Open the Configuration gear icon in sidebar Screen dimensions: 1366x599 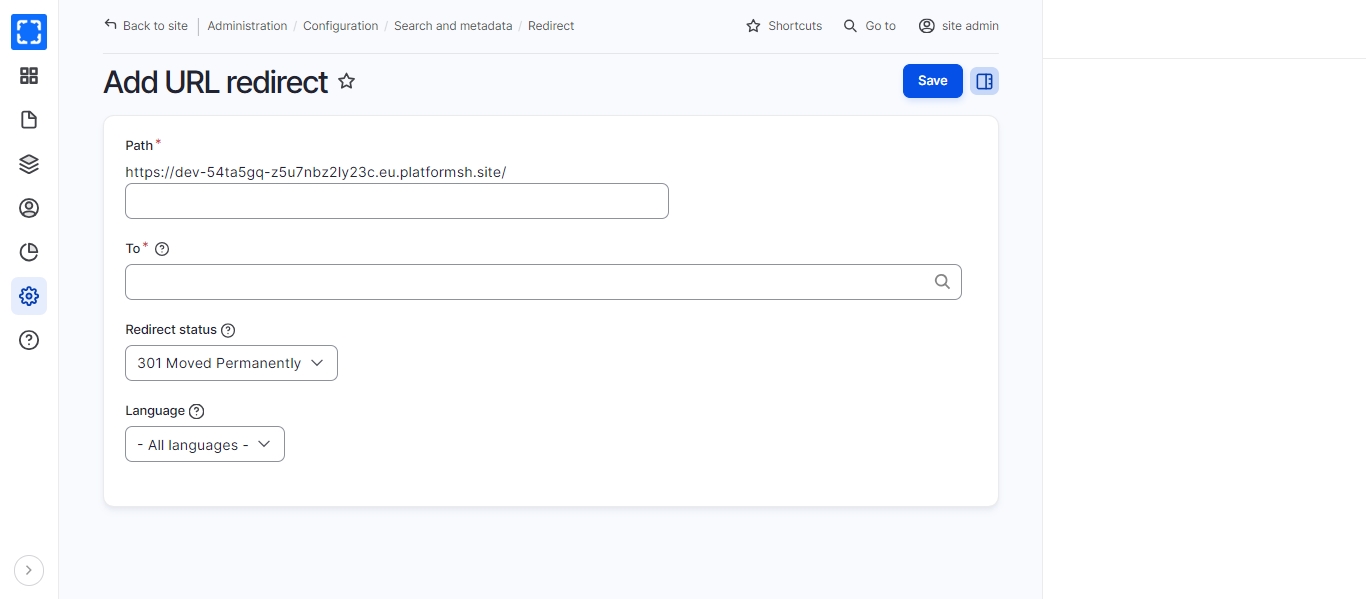point(29,296)
